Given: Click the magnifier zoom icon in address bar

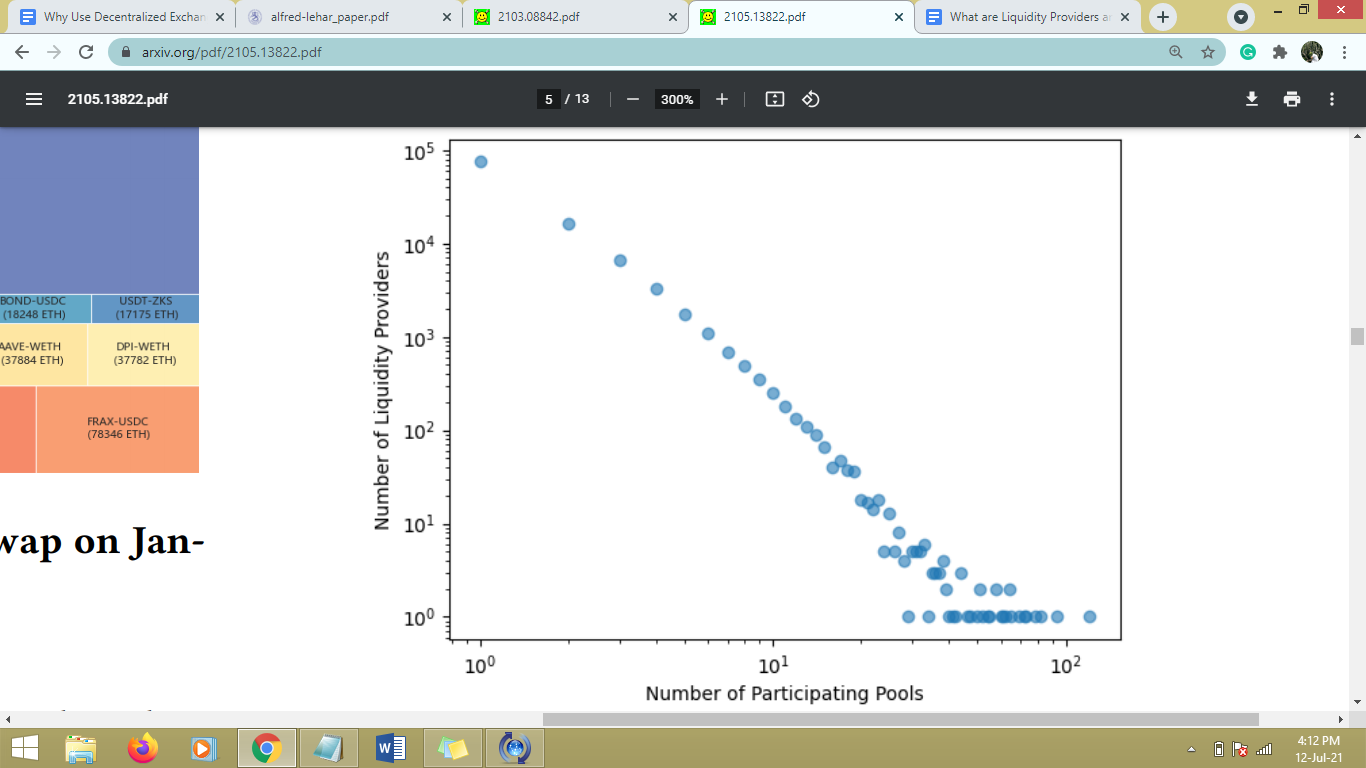Looking at the screenshot, I should tap(1176, 52).
